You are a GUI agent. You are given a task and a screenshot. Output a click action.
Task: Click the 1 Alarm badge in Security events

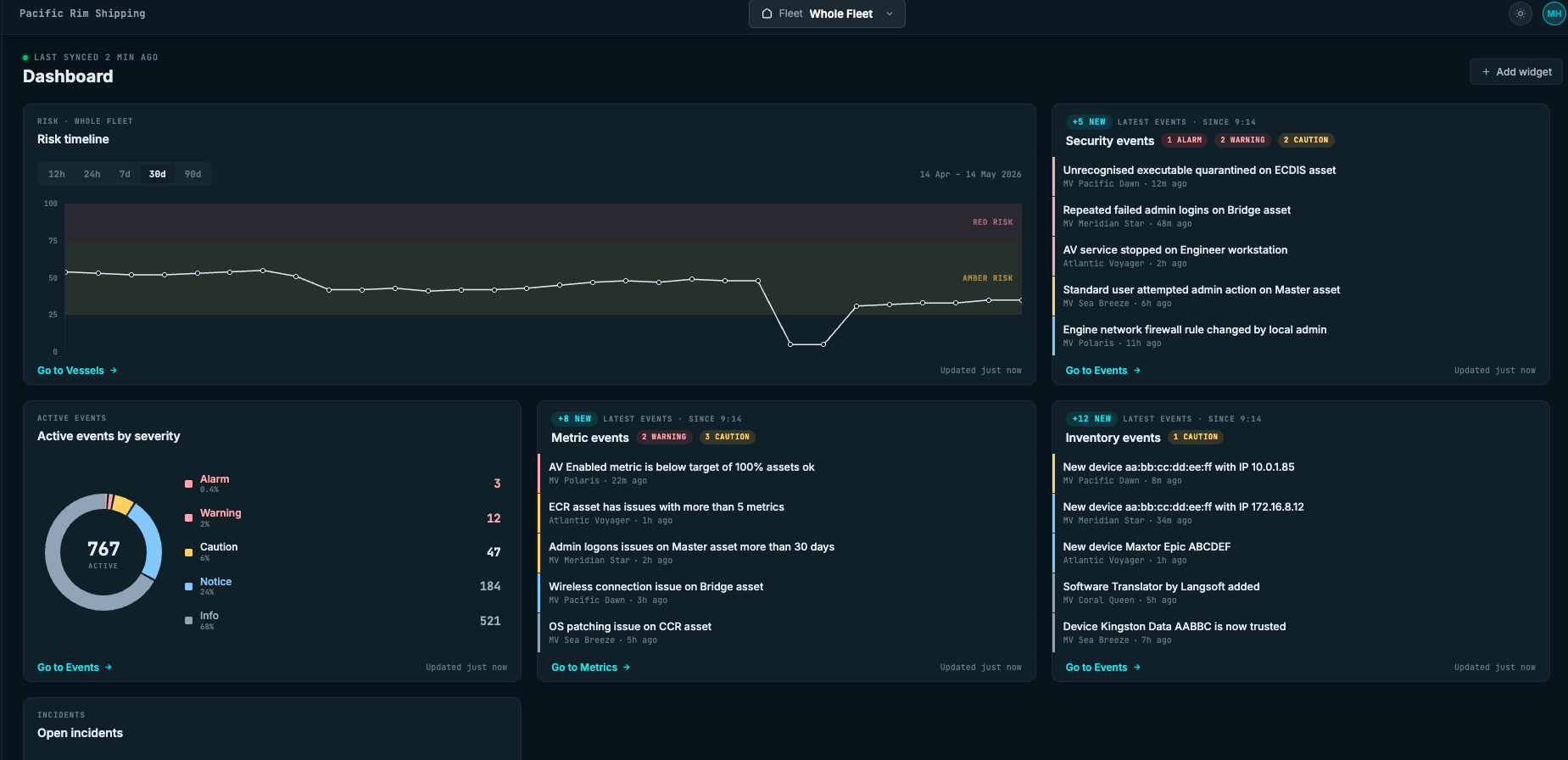pyautogui.click(x=1185, y=140)
